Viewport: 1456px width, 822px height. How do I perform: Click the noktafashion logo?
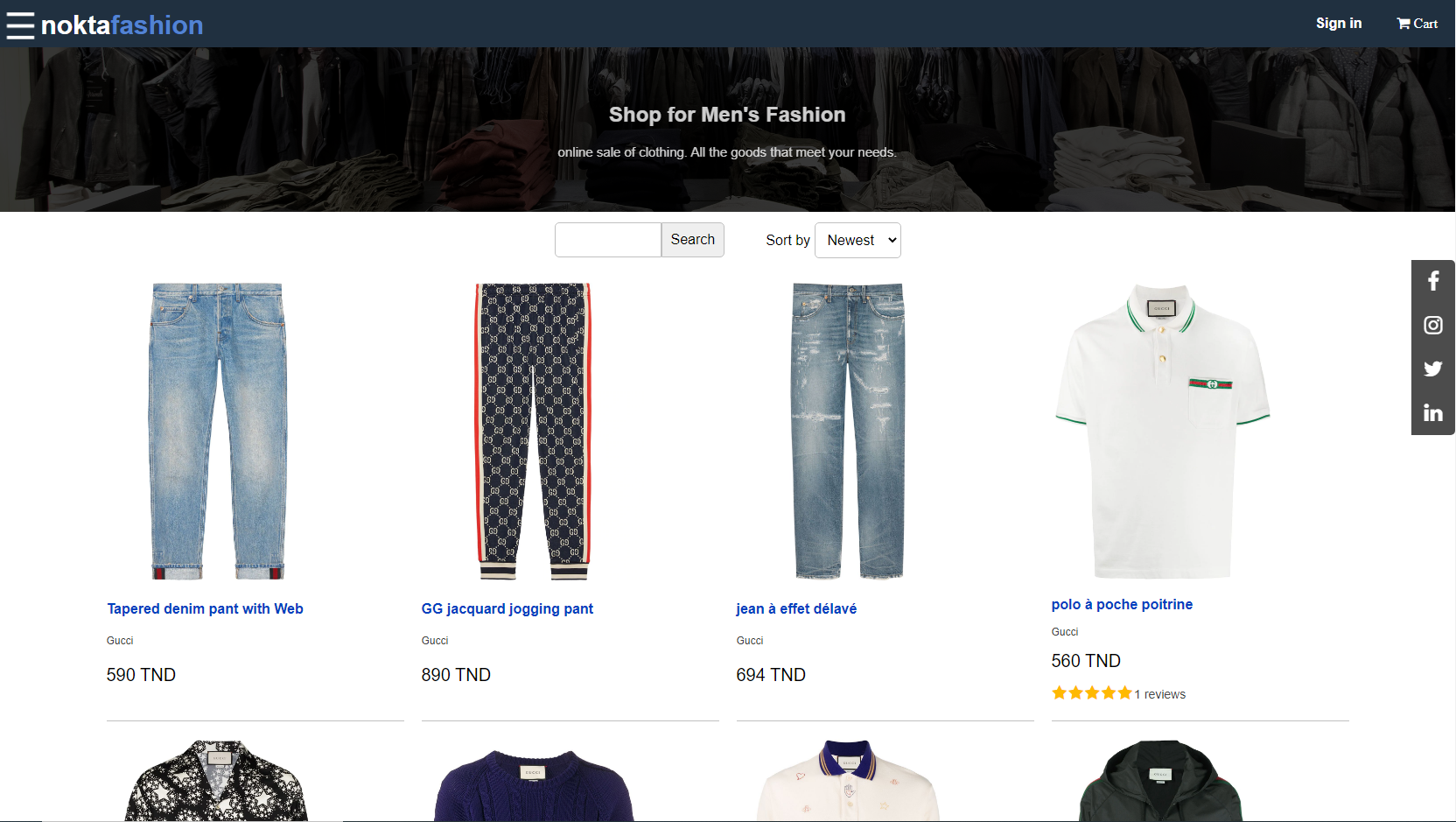click(122, 25)
